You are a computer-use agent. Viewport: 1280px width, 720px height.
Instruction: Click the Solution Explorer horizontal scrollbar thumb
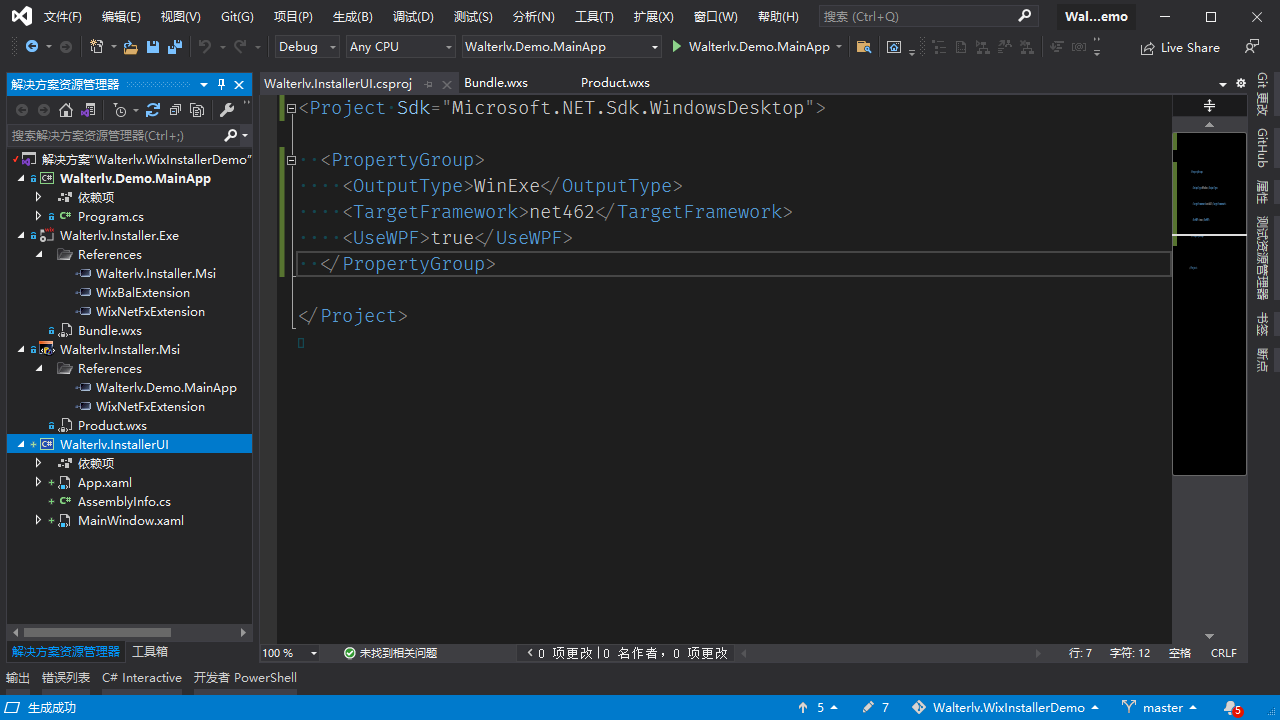click(97, 633)
